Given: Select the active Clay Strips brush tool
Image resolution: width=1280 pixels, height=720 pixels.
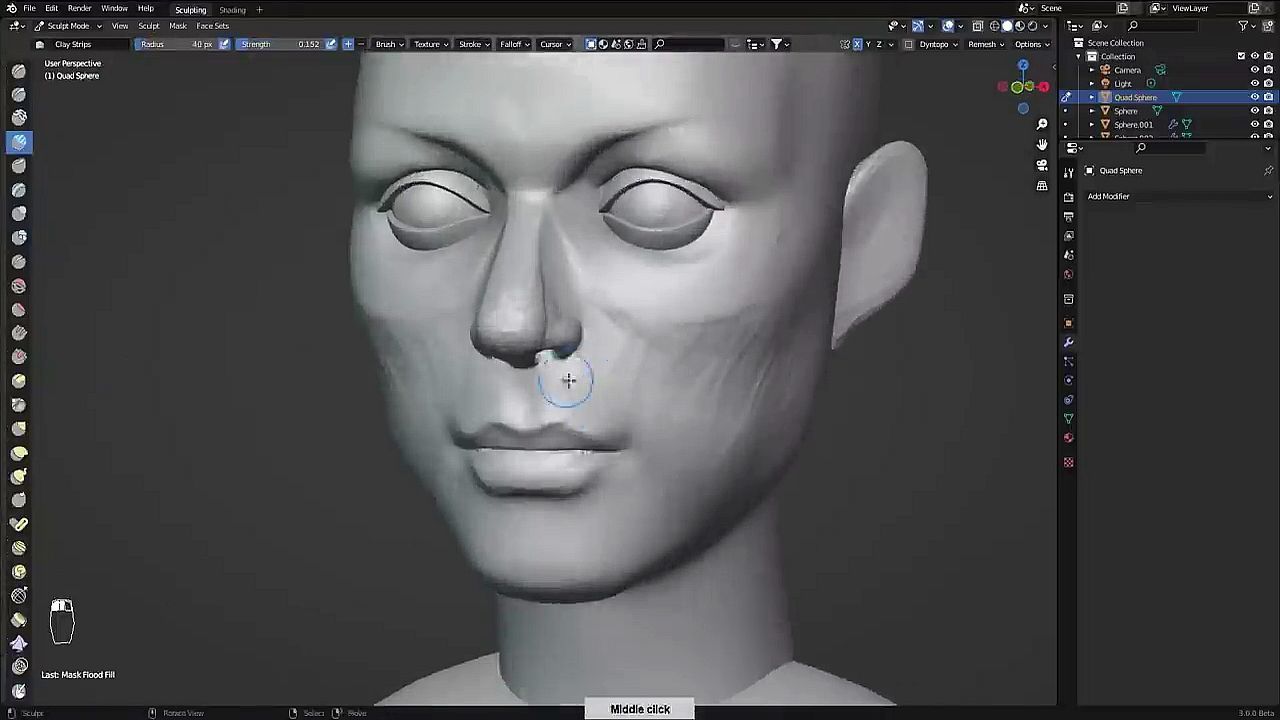Looking at the screenshot, I should point(19,142).
